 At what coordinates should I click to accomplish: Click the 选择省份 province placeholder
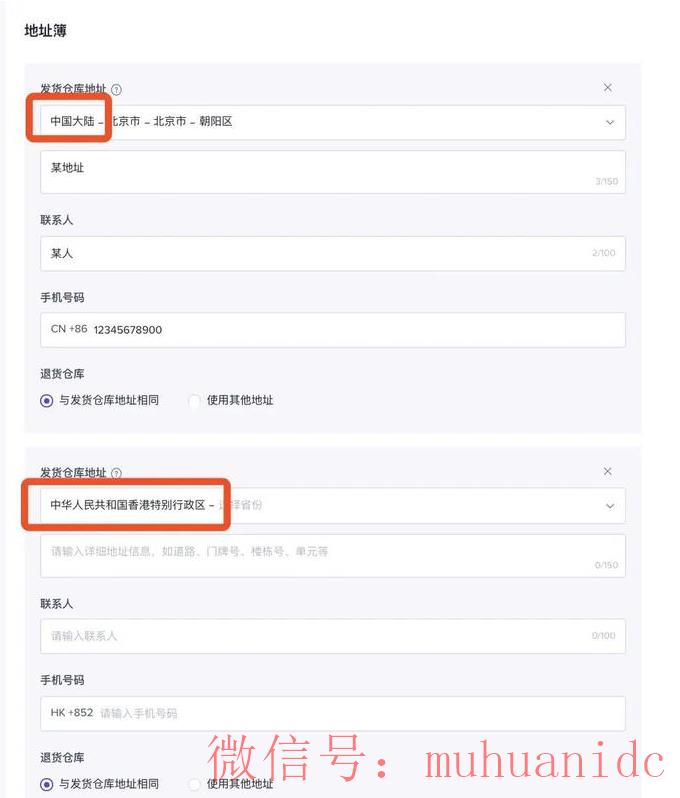point(241,505)
